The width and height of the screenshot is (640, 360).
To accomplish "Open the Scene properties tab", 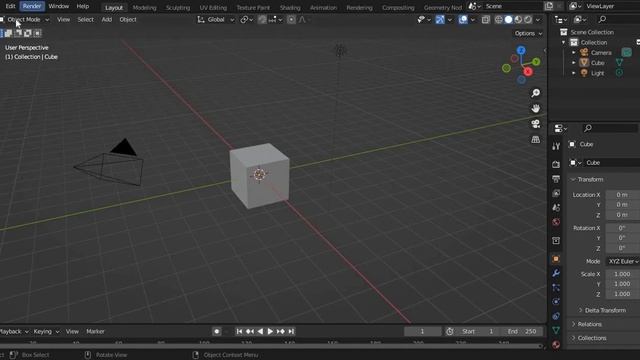I will [x=556, y=207].
